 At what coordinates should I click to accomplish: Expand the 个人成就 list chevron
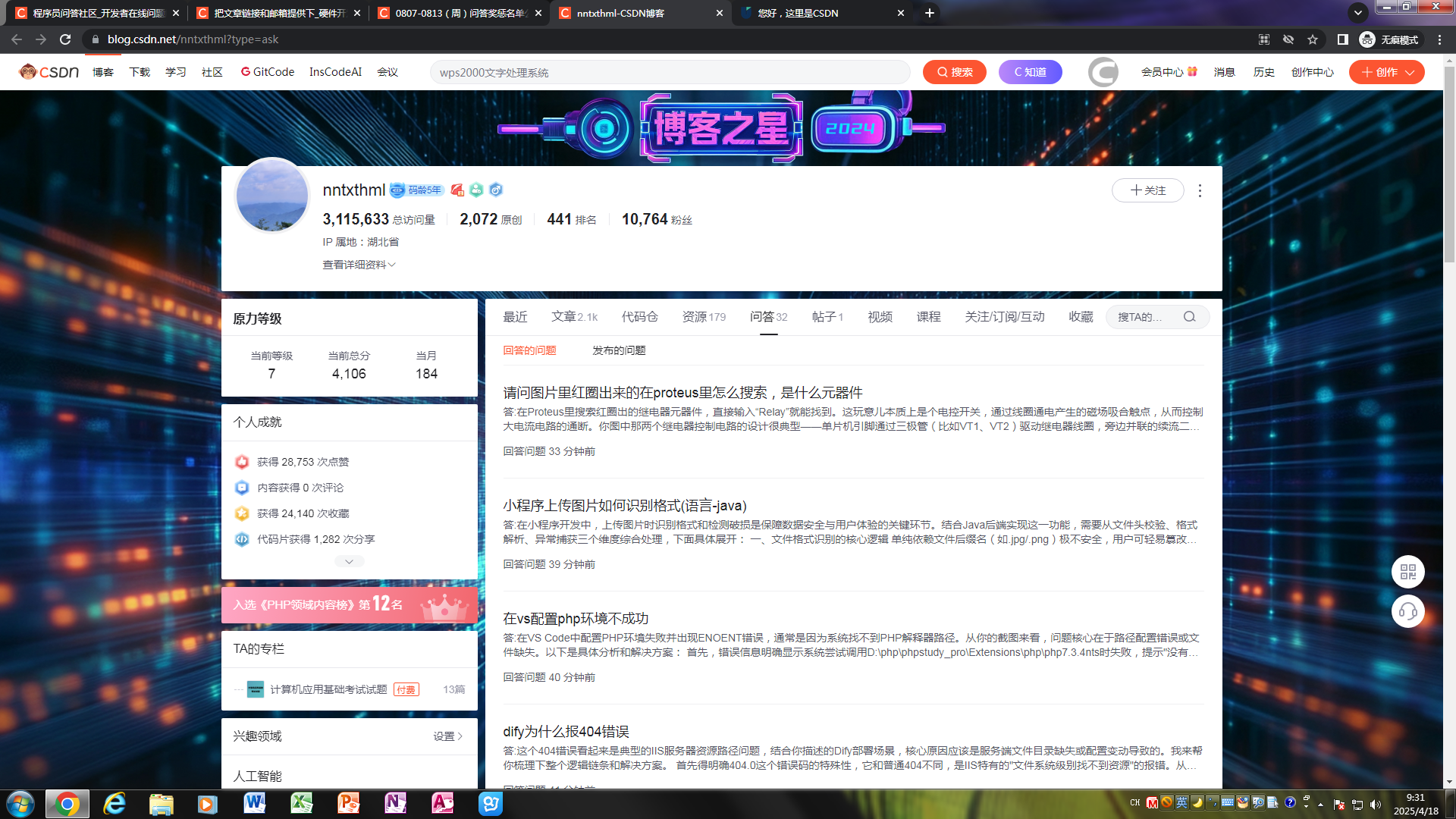[350, 562]
